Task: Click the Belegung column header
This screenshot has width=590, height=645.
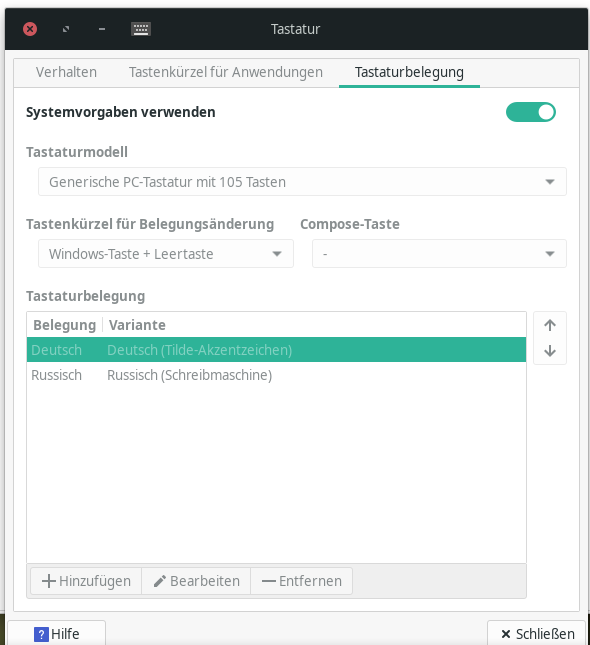Action: (x=65, y=325)
